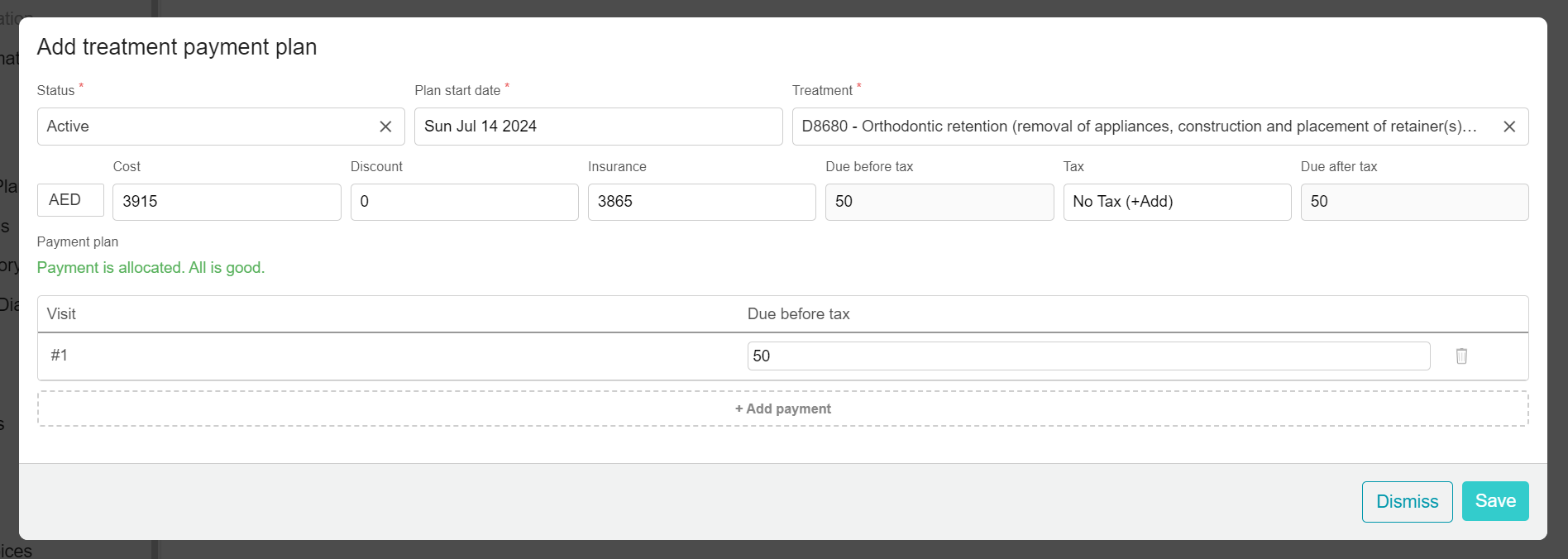Delete visit #1 payment row
The image size is (1568, 559).
point(1461,356)
